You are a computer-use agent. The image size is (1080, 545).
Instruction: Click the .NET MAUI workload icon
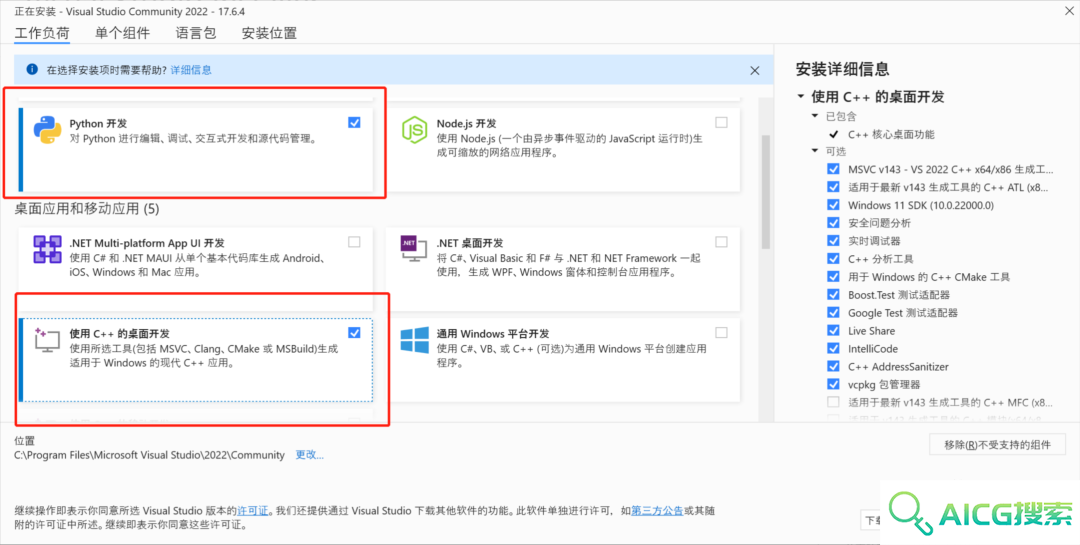(48, 249)
